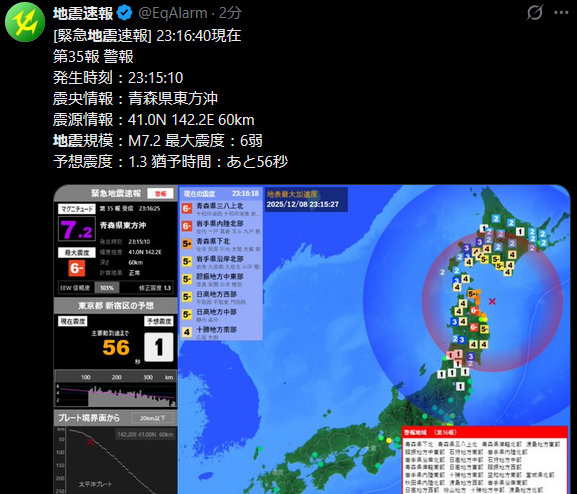Click the orange 56 seconds countdown
The width and height of the screenshot is (577, 494).
[116, 347]
